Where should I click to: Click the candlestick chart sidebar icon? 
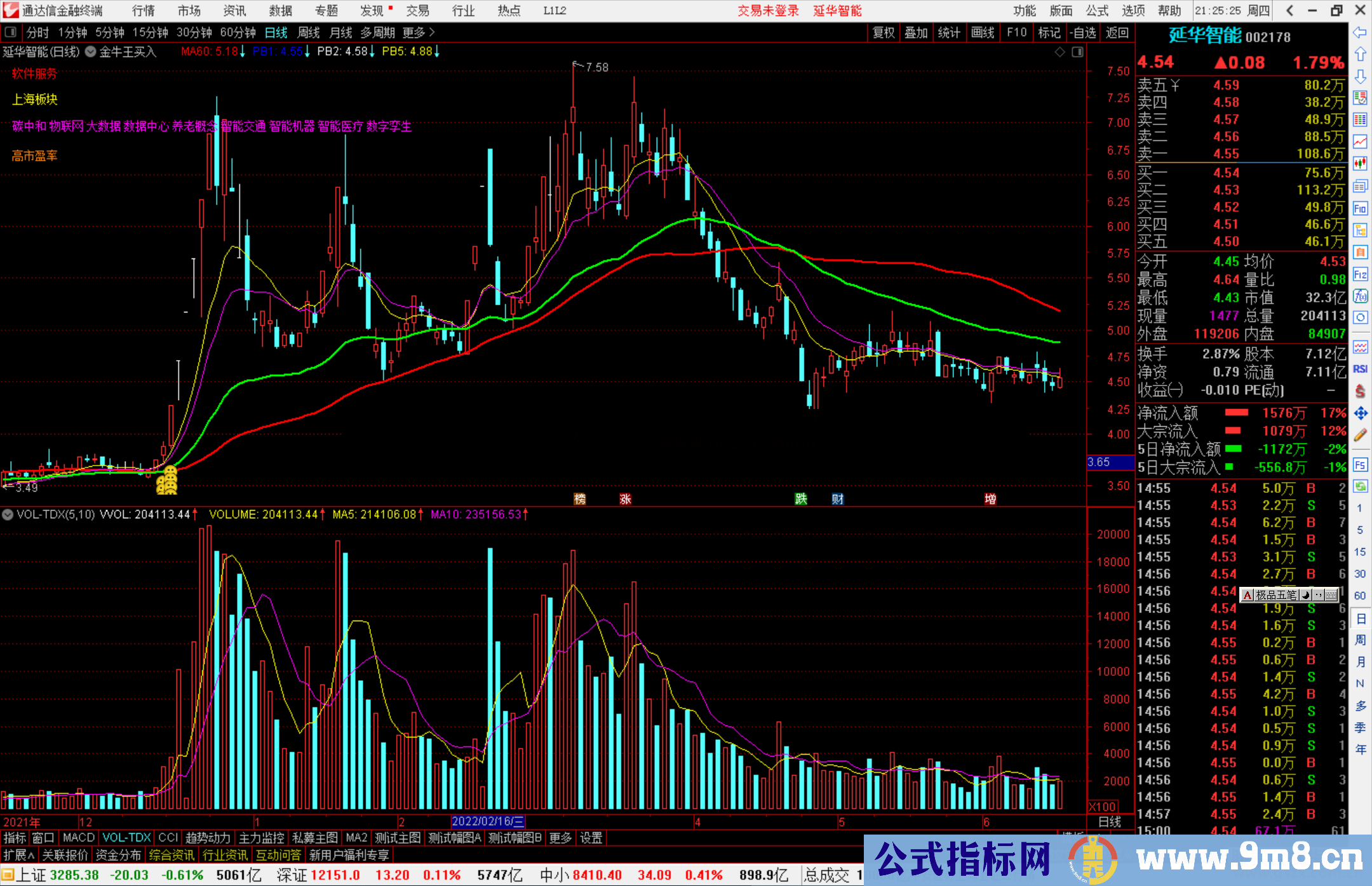point(1360,163)
